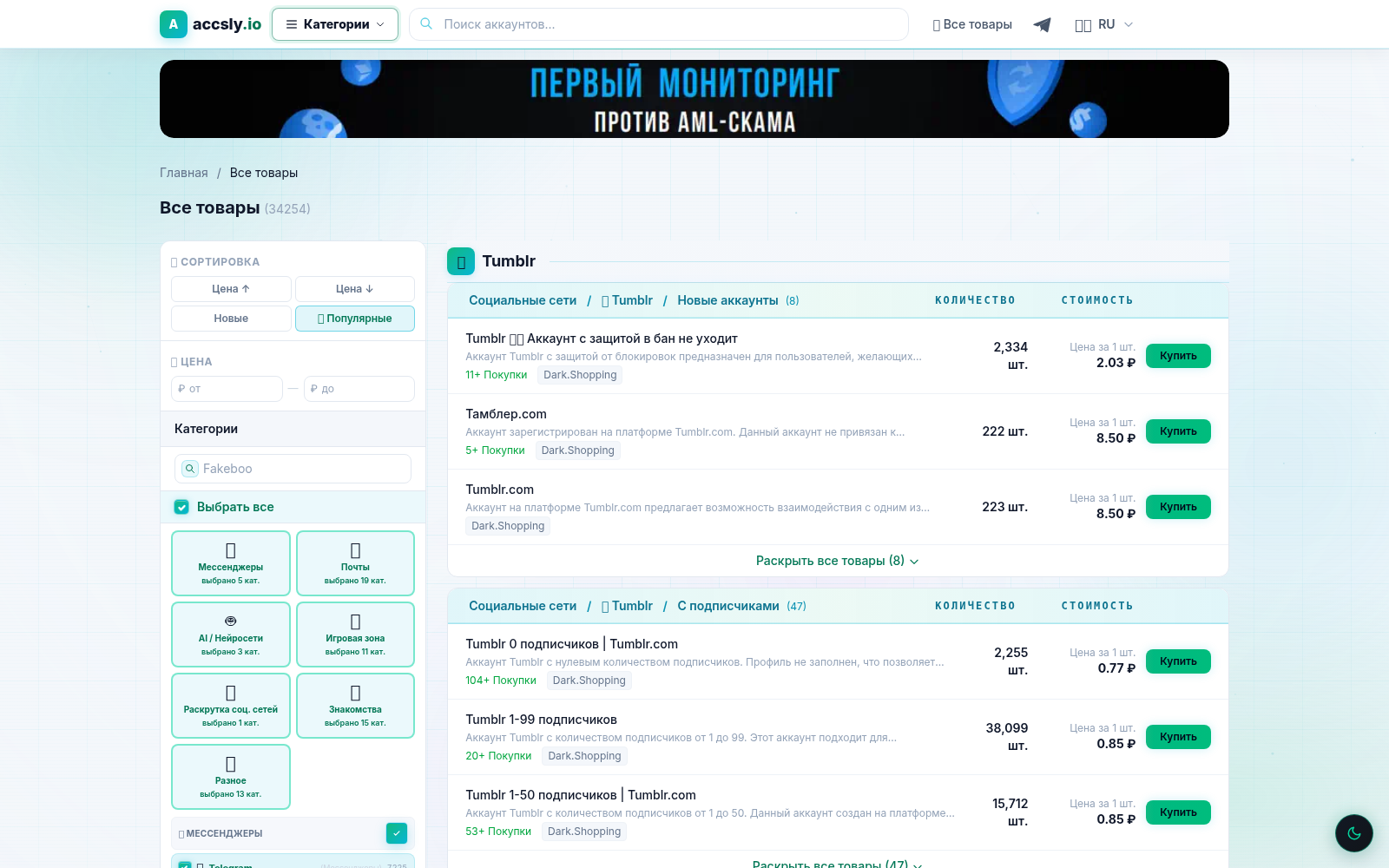Select the Игровая зона category tile
Image resolution: width=1389 pixels, height=868 pixels.
[355, 635]
